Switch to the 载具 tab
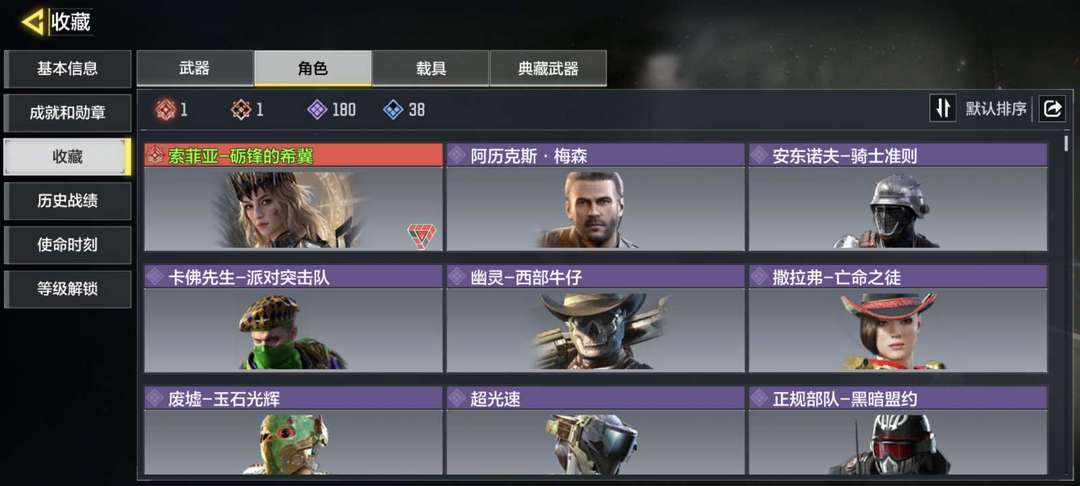This screenshot has height=486, width=1080. 430,68
